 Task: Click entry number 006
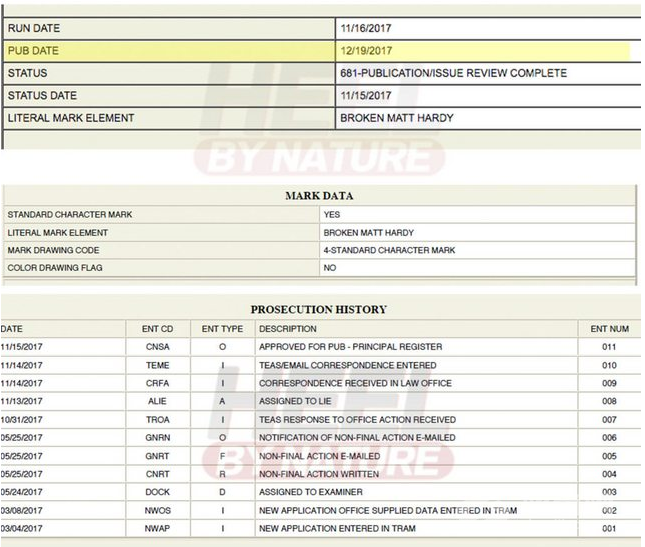click(609, 438)
